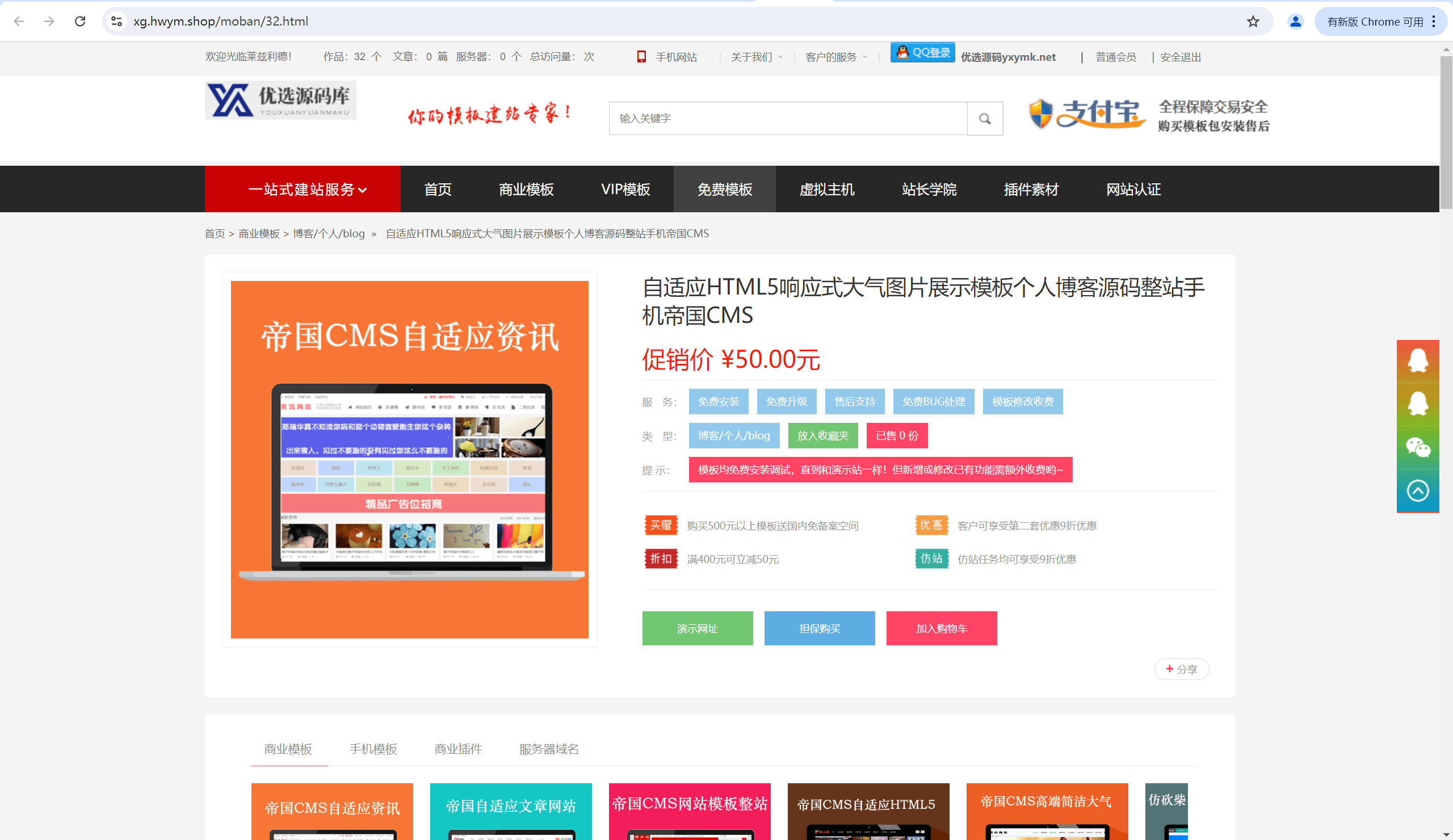Image resolution: width=1453 pixels, height=840 pixels.
Task: Open site information icon in address bar
Action: tap(116, 22)
